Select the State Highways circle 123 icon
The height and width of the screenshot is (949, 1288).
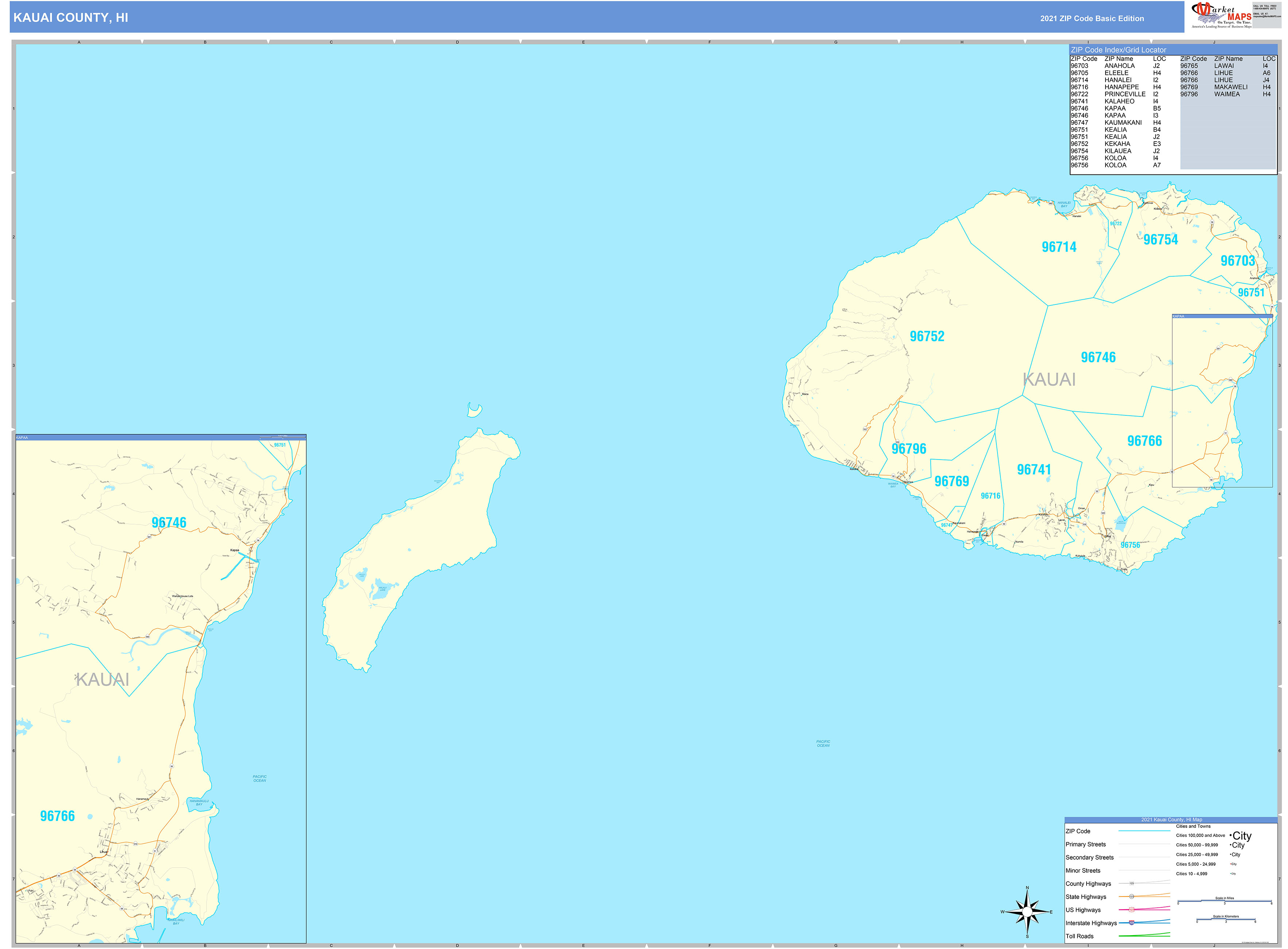pyautogui.click(x=1132, y=897)
